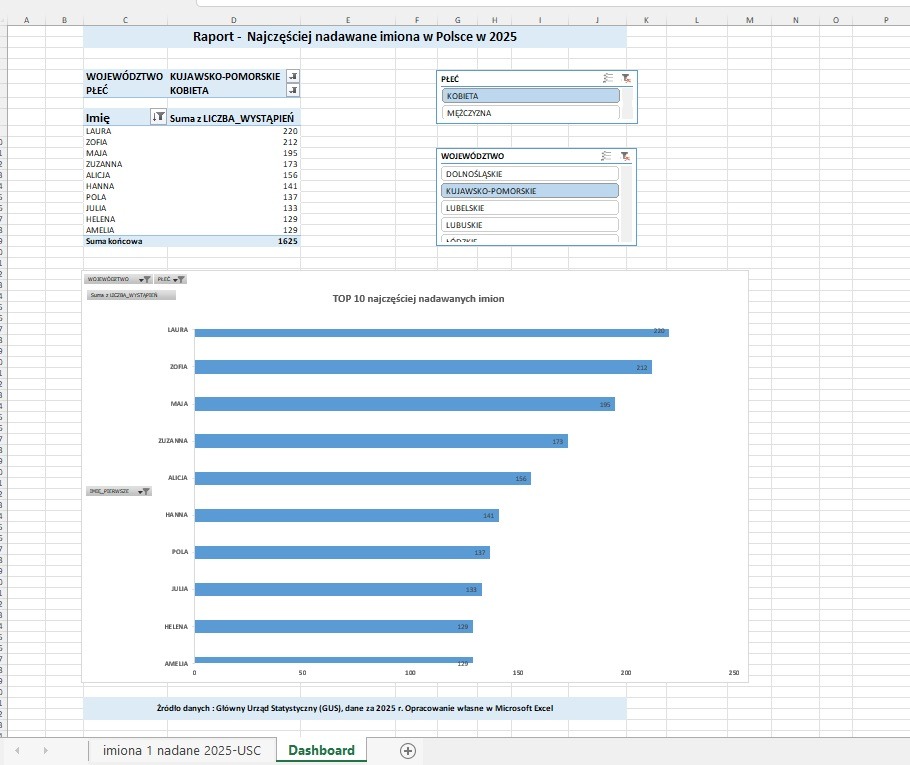Open chart PŁEĆ field button
910x765 pixels.
coord(170,279)
